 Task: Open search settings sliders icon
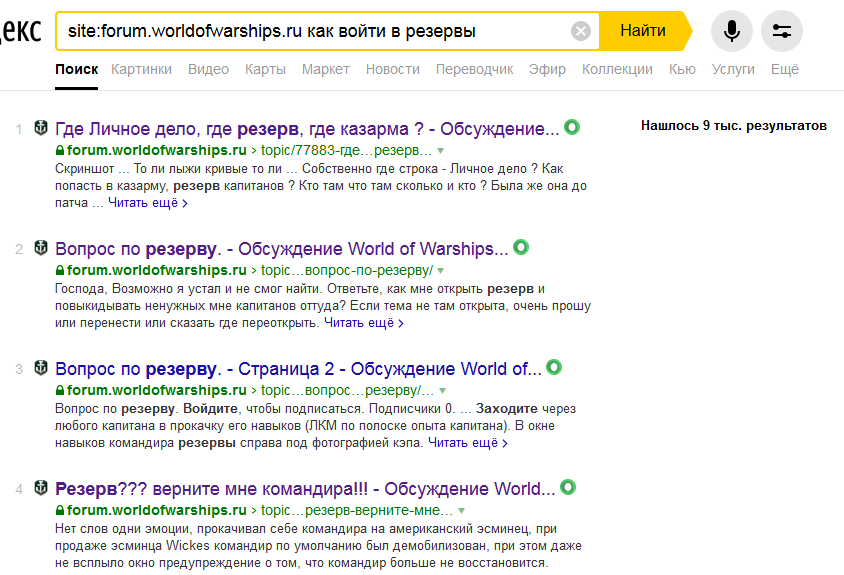pyautogui.click(x=782, y=31)
